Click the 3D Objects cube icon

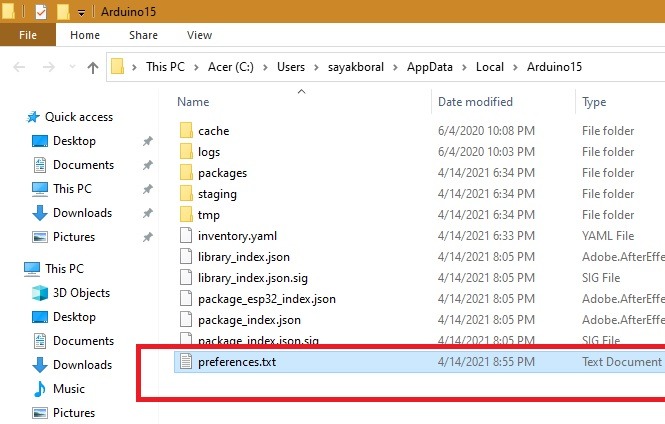tap(40, 293)
